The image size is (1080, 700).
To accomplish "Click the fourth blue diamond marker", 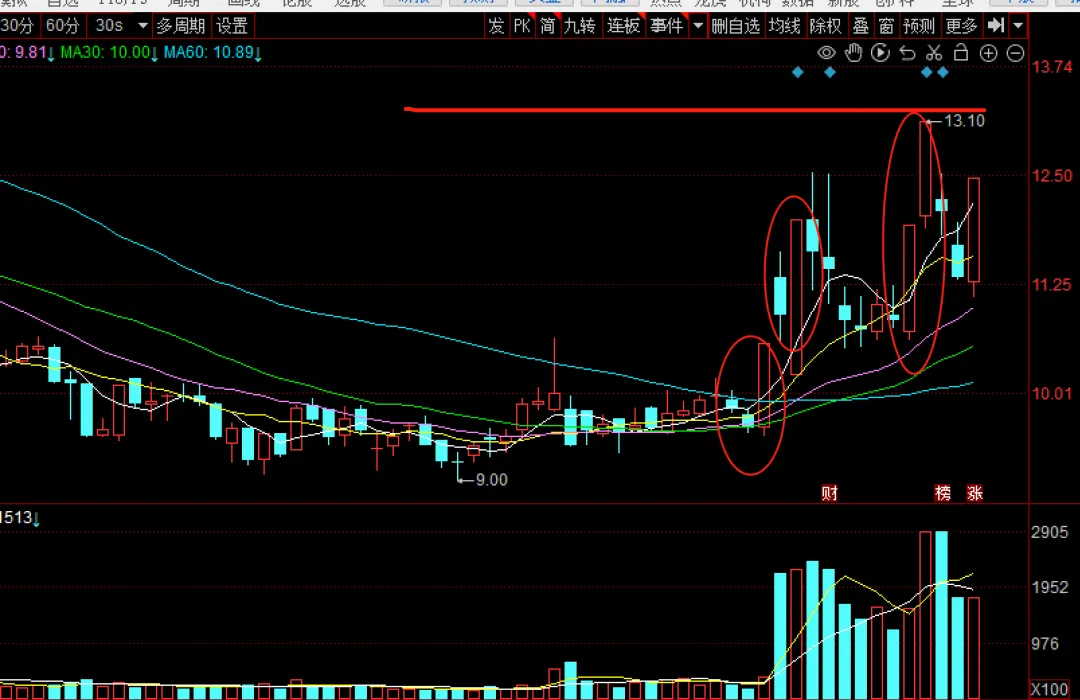I will click(943, 72).
